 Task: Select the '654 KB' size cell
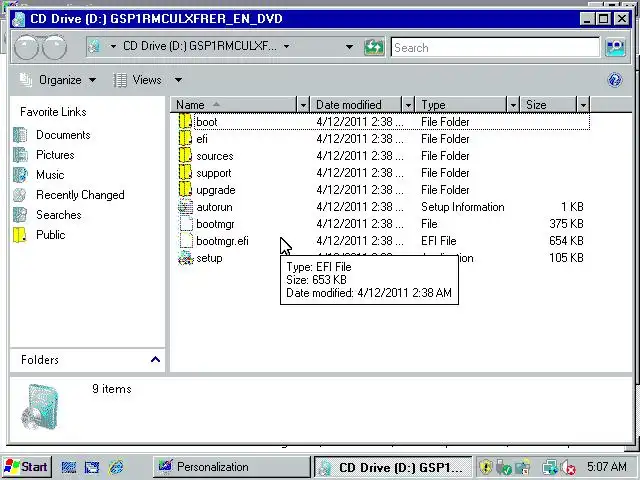(566, 241)
